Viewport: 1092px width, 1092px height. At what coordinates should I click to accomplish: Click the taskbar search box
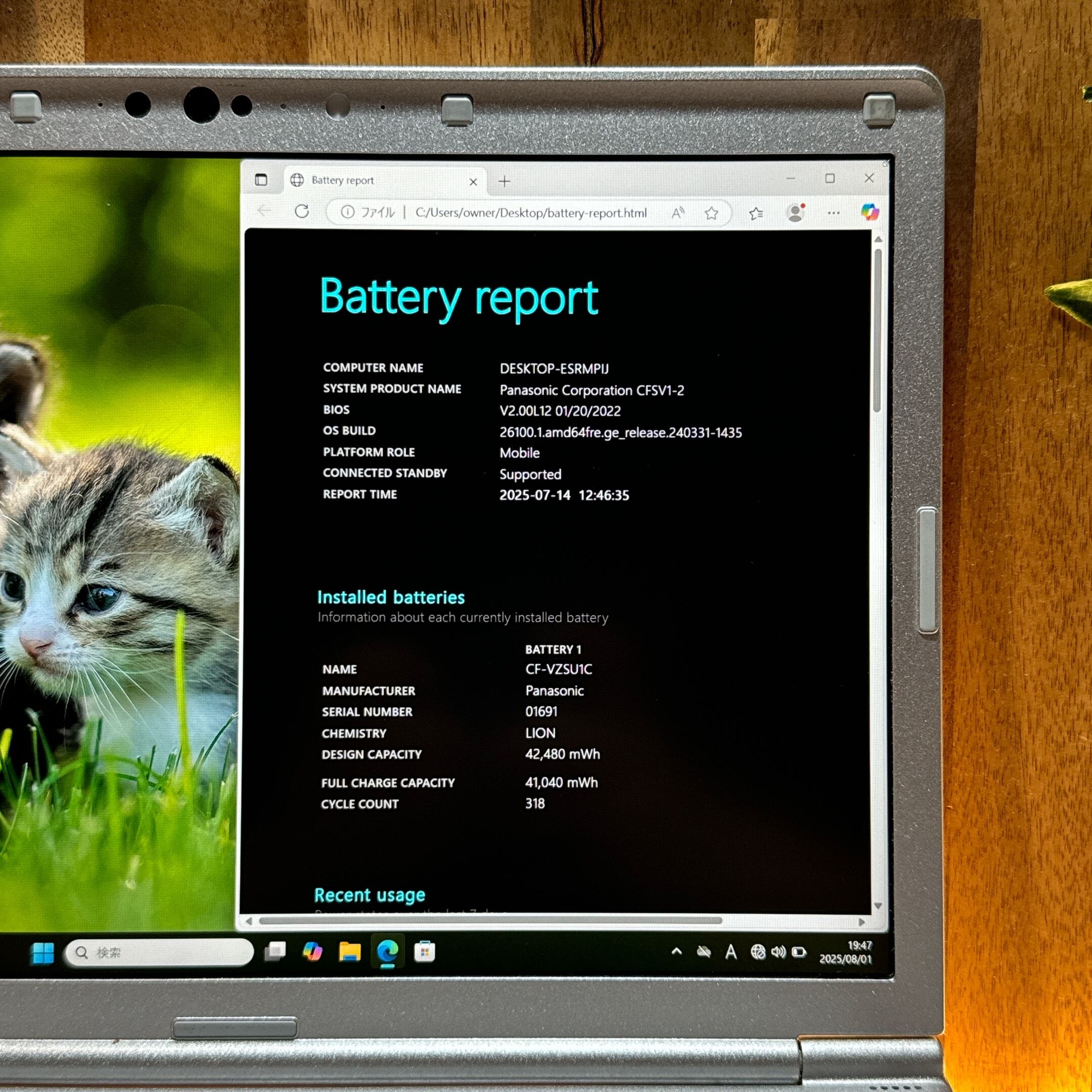pos(159,953)
